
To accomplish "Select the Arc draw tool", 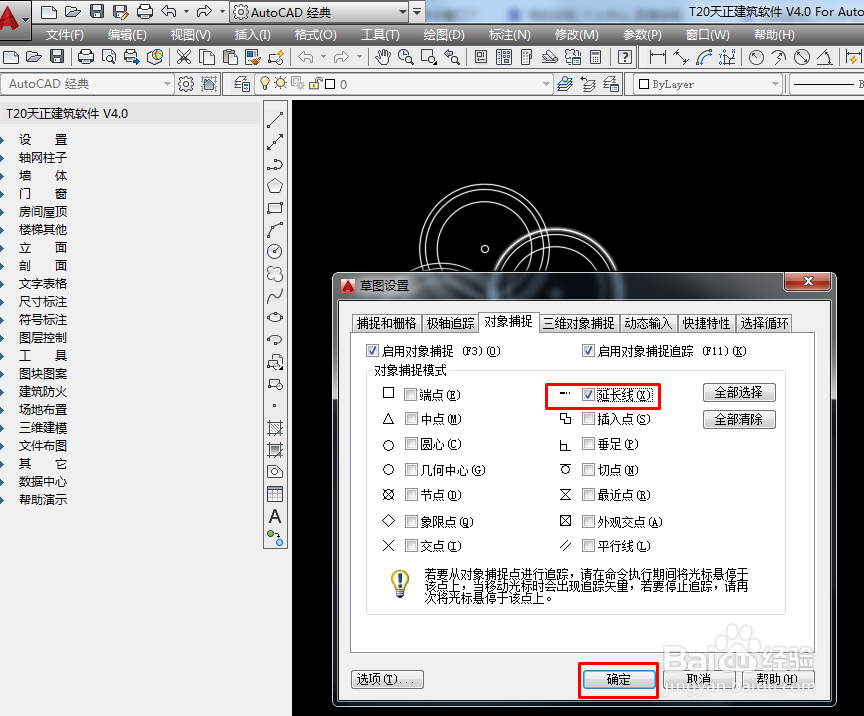I will tap(275, 230).
